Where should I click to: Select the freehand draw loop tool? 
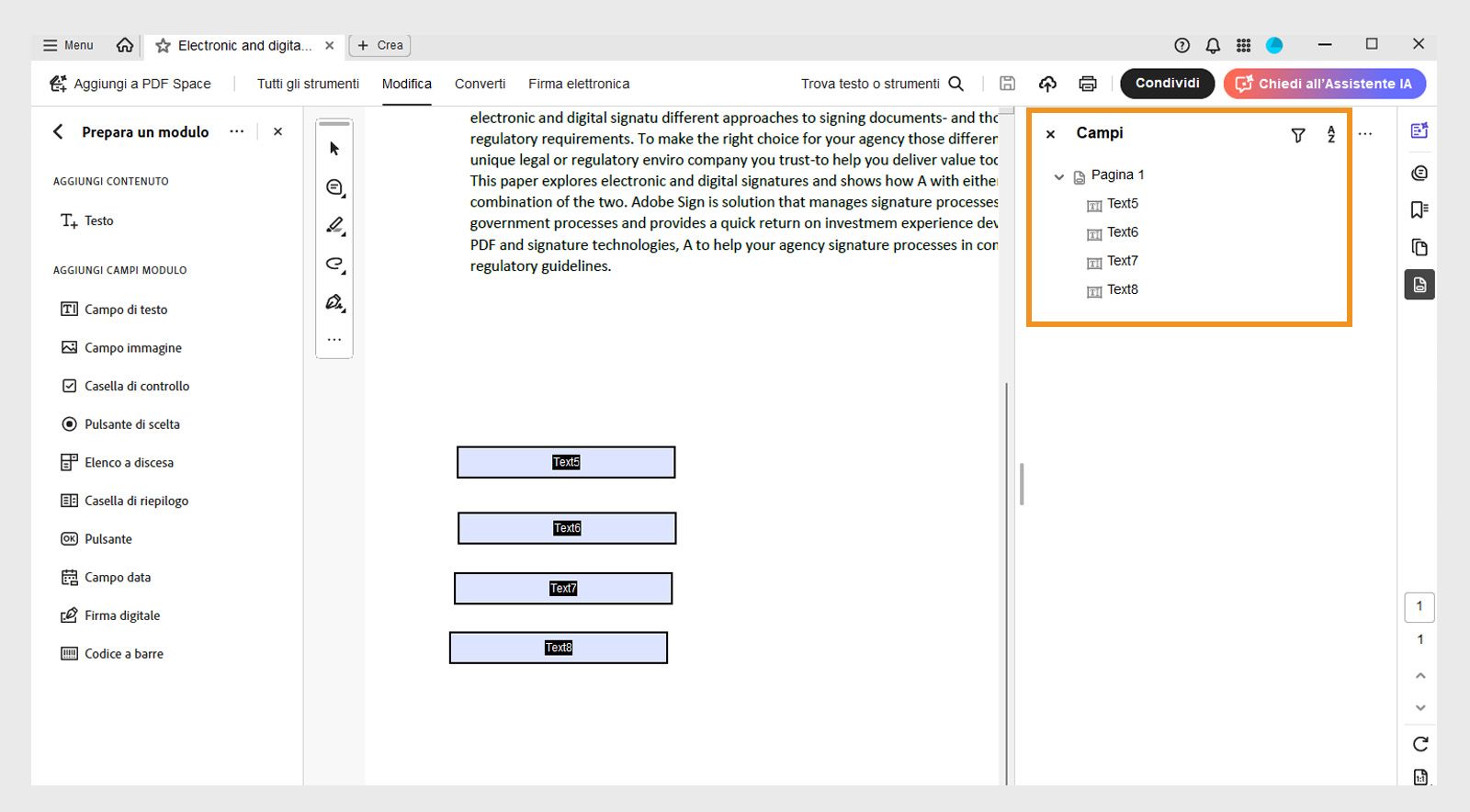click(x=334, y=265)
